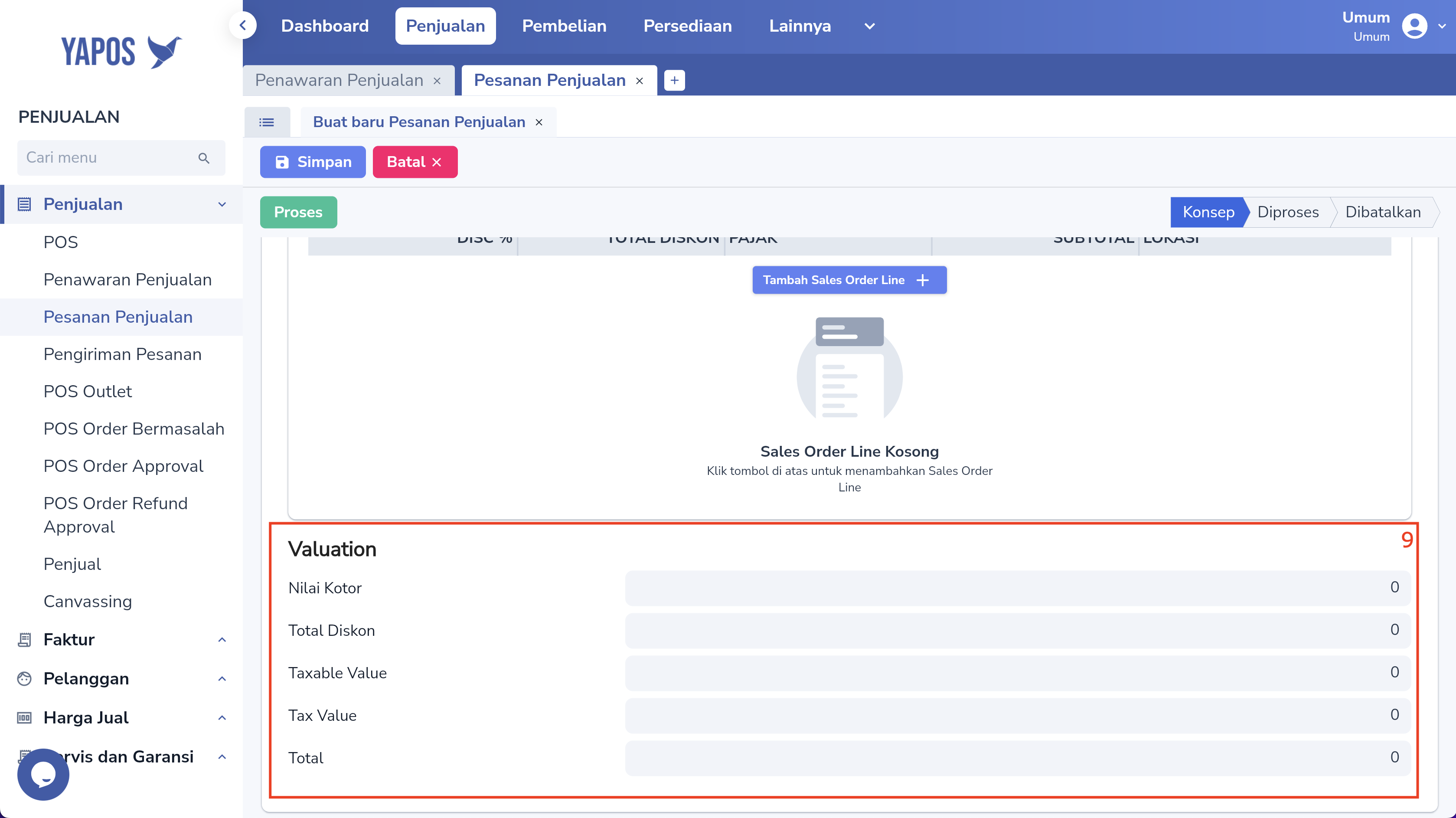Click the Tax Value field
1456x818 pixels.
pos(1017,715)
